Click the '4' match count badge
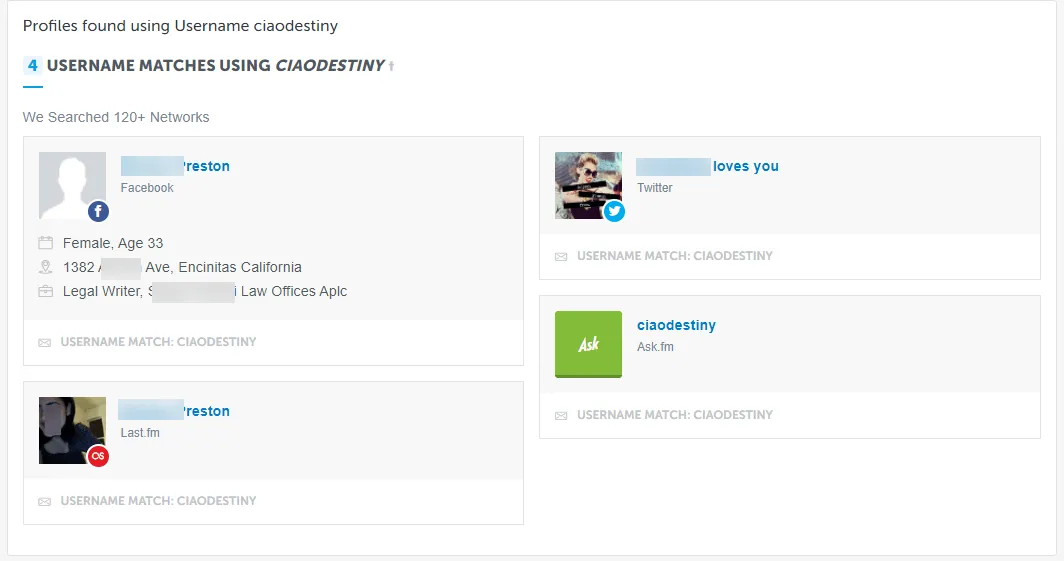 [33, 66]
